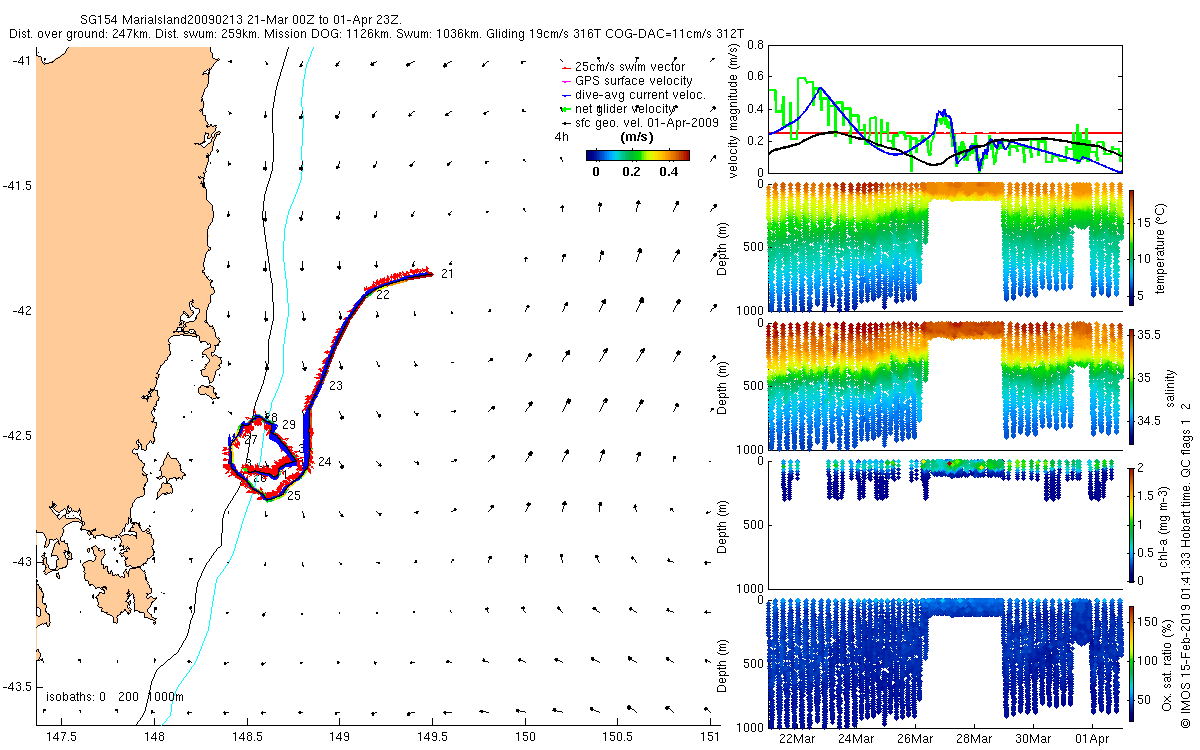This screenshot has height=750, width=1200.
Task: Click the map longitude tick 147.5
Action: pyautogui.click(x=62, y=737)
